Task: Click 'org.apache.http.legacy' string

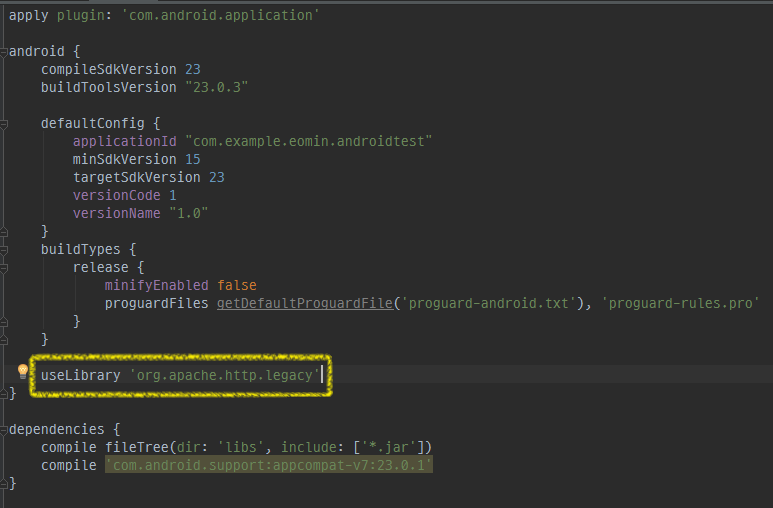Action: point(224,375)
